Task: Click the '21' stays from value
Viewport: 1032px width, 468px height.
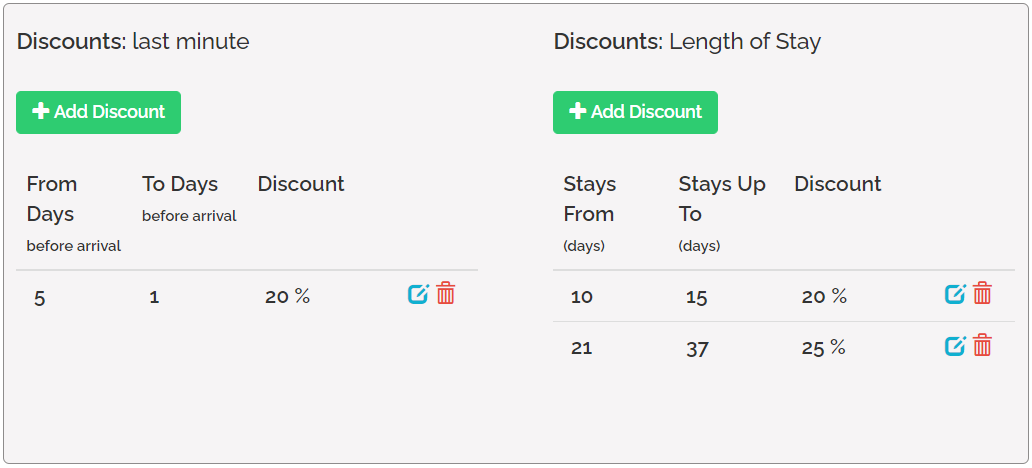Action: point(581,348)
